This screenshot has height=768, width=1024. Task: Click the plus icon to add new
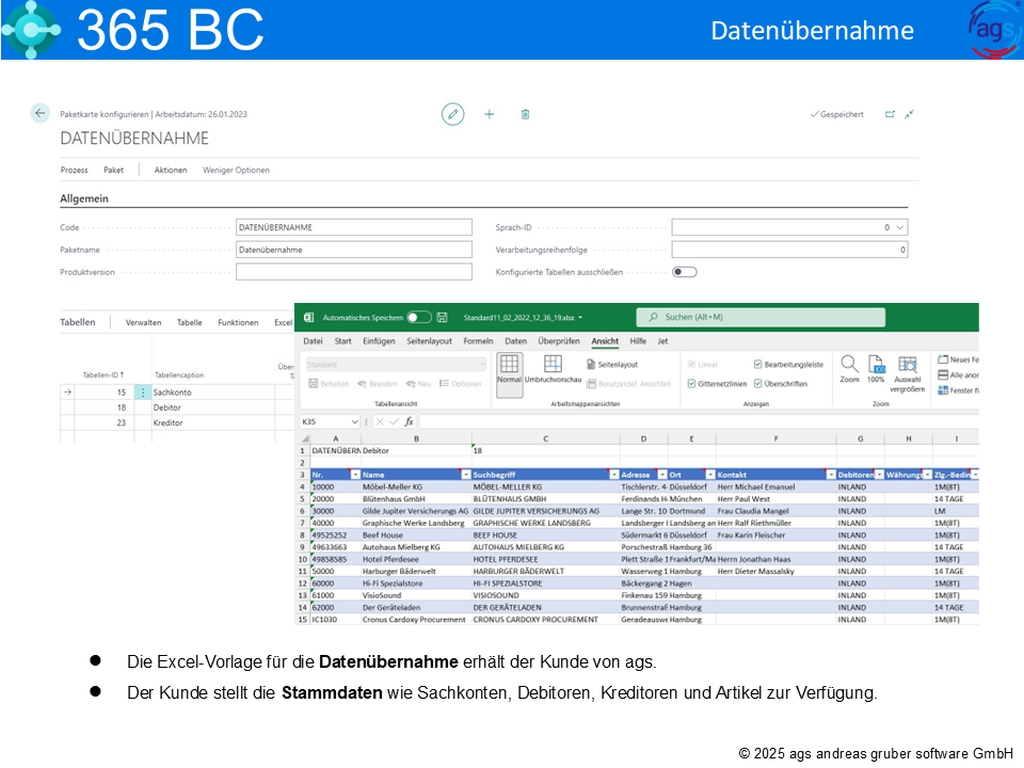[489, 114]
